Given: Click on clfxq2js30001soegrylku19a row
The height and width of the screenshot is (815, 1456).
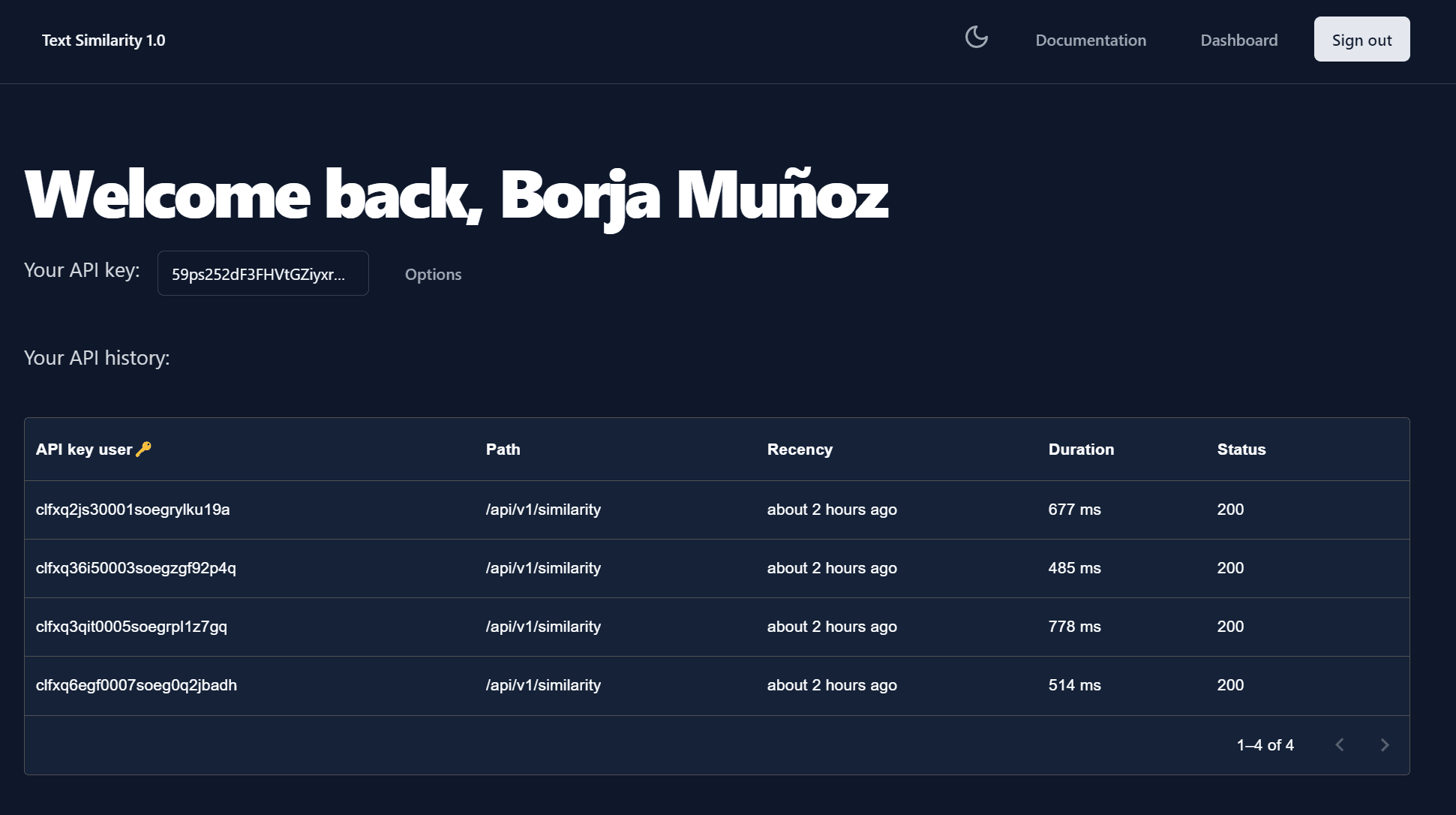Looking at the screenshot, I should tap(717, 509).
